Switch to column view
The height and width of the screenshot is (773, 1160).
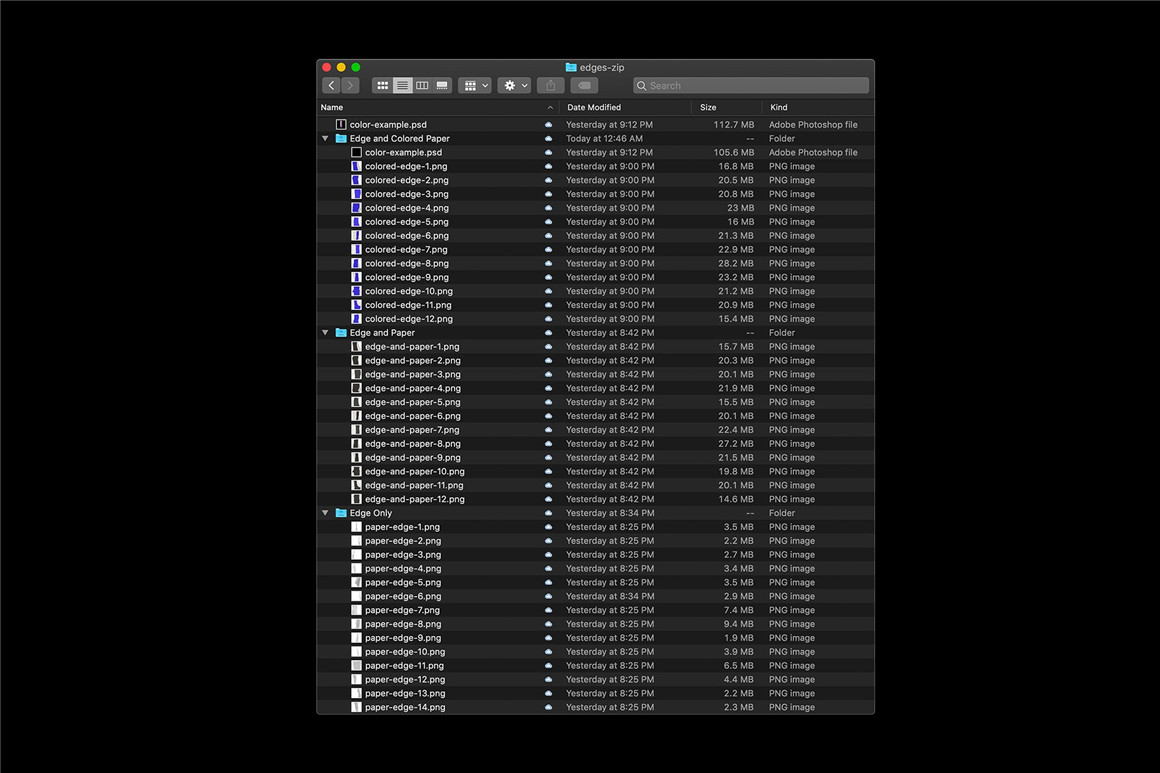(422, 86)
